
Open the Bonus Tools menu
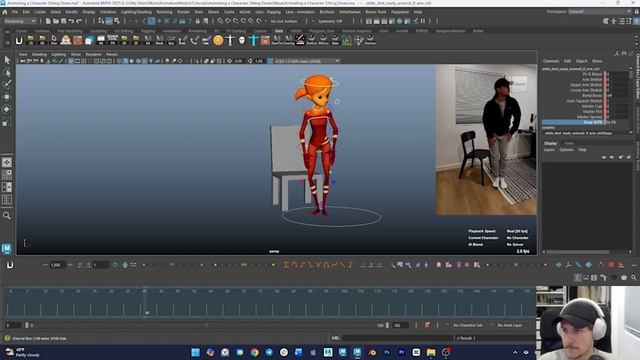pyautogui.click(x=376, y=12)
